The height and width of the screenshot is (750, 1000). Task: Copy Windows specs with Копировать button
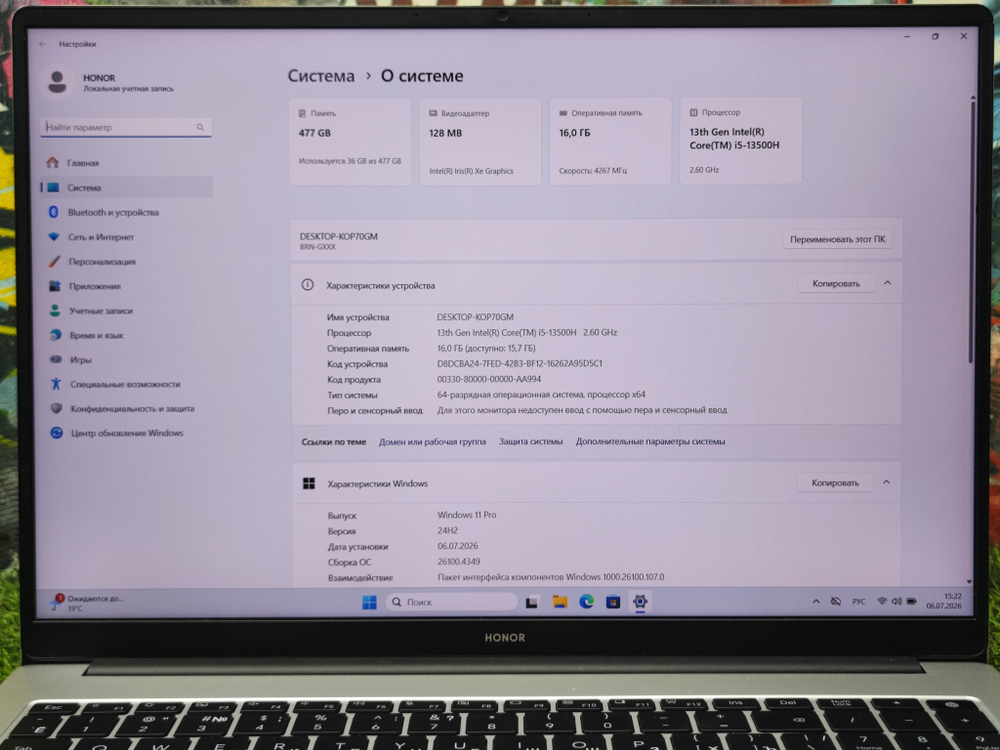coord(835,483)
